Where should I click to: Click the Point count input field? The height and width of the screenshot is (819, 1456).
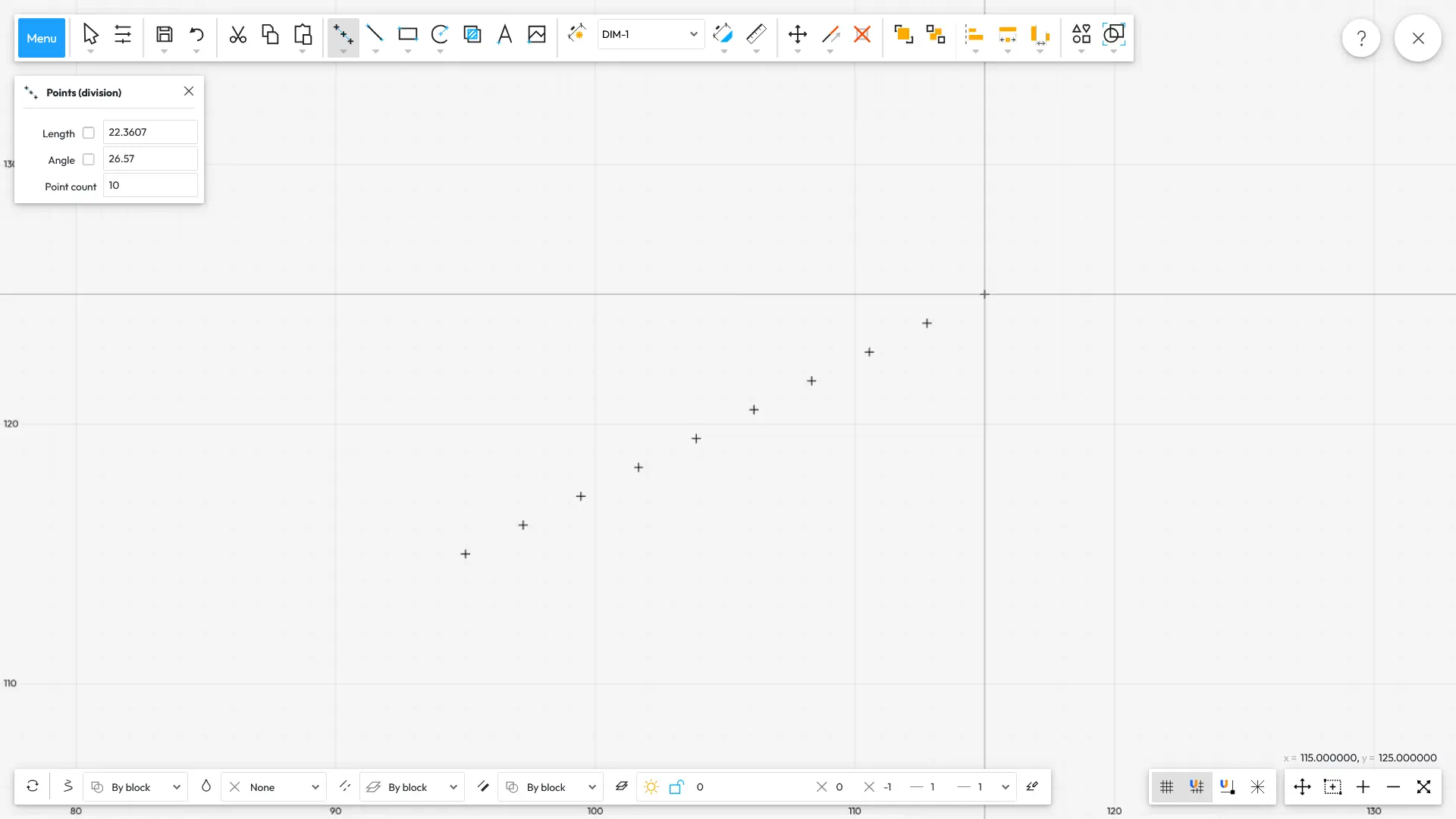[150, 185]
